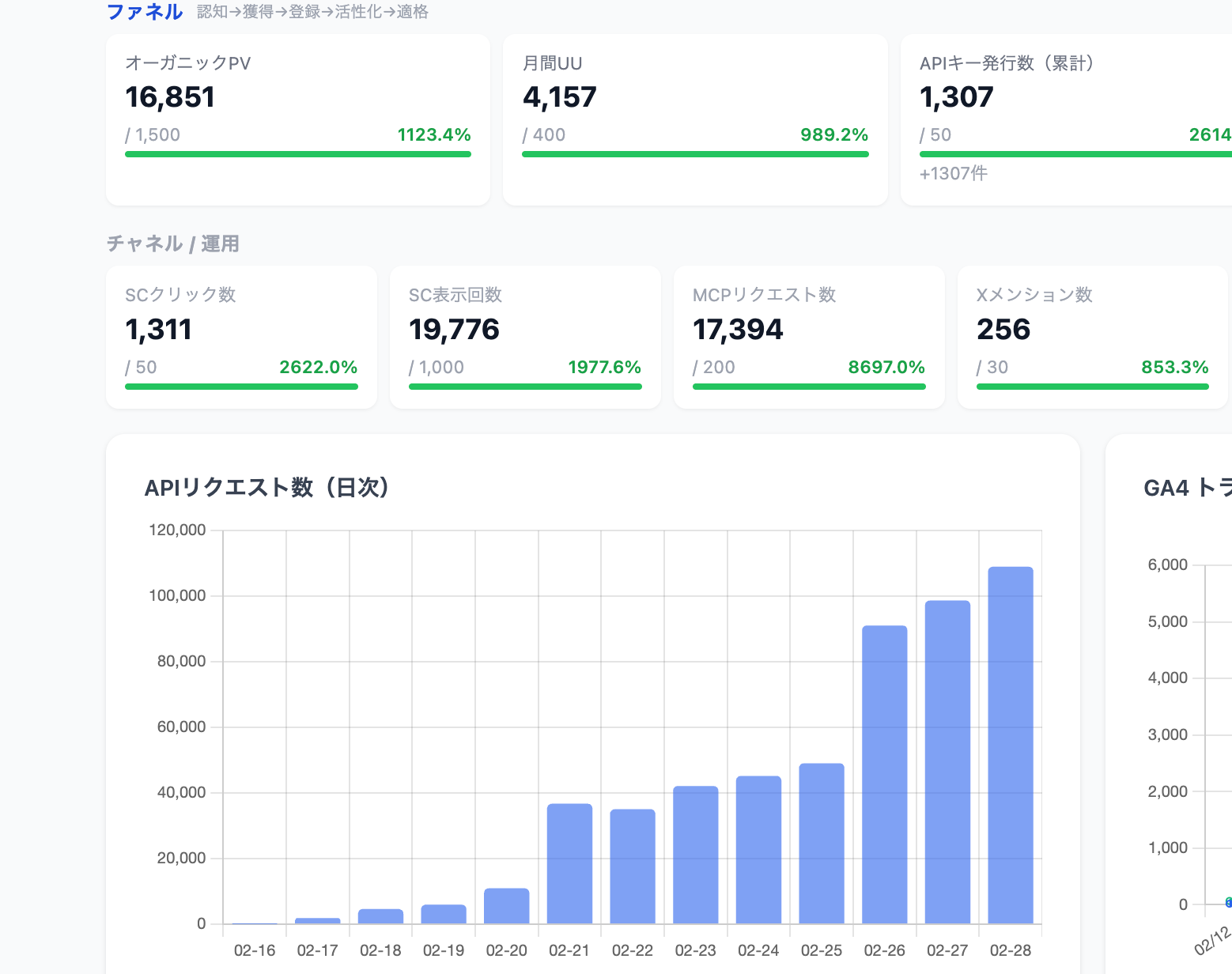The width and height of the screenshot is (1232, 974).
Task: Open the APIキー発行数 card
Action: click(x=1066, y=120)
